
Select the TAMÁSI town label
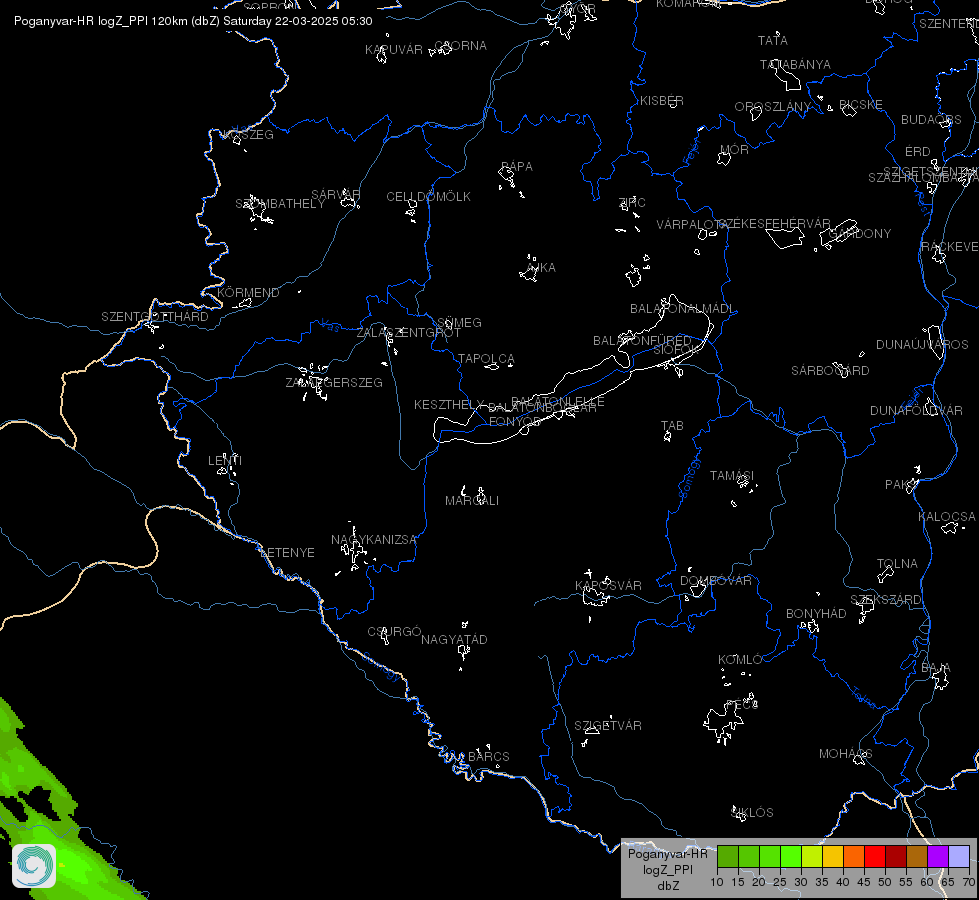tap(732, 476)
